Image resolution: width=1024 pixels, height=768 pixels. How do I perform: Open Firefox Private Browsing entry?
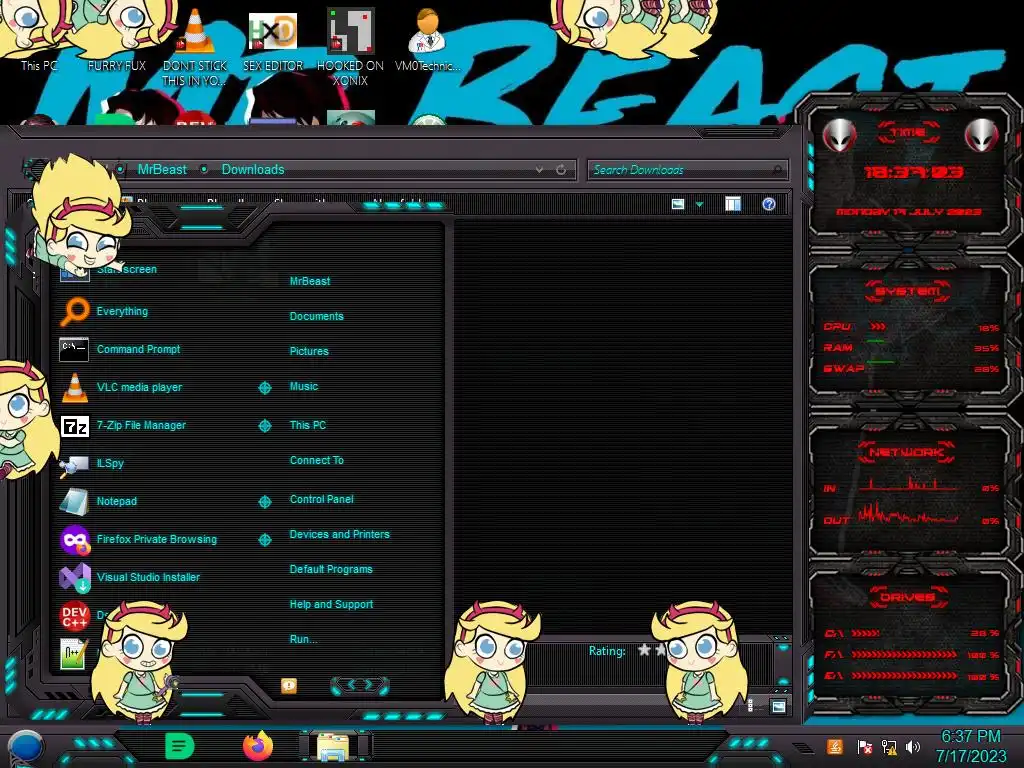(139, 539)
